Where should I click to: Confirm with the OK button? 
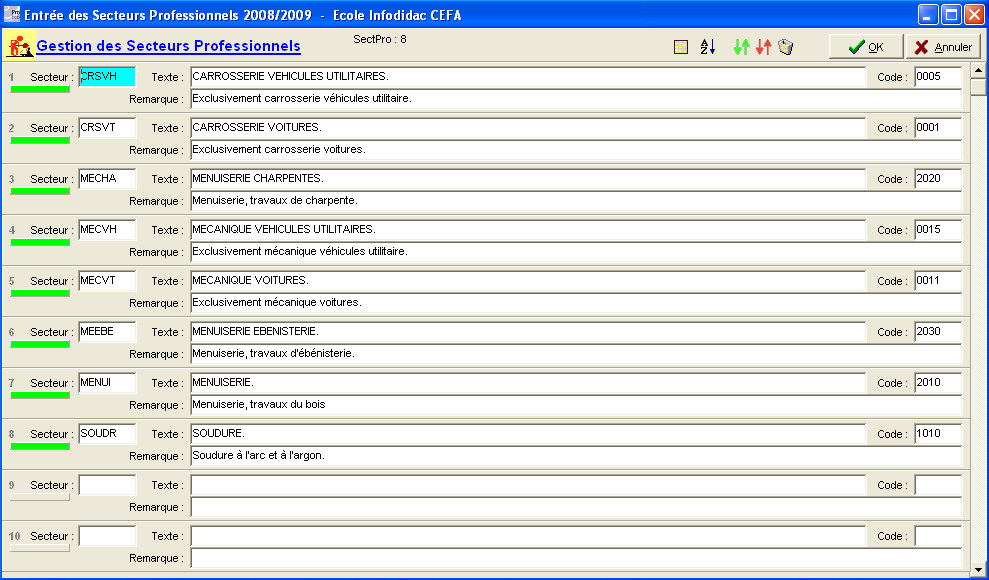pyautogui.click(x=866, y=47)
